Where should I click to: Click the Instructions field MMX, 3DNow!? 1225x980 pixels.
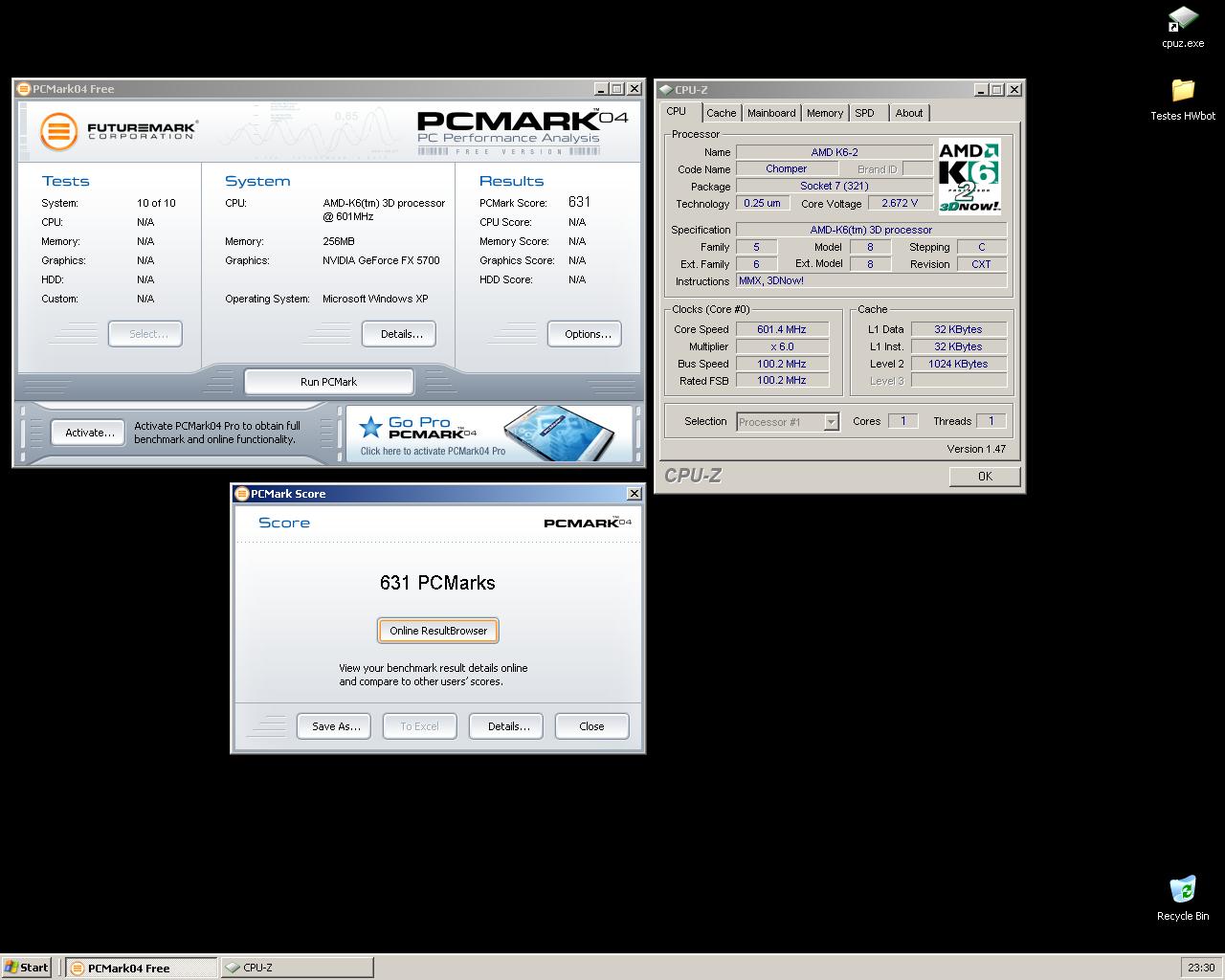coord(871,281)
